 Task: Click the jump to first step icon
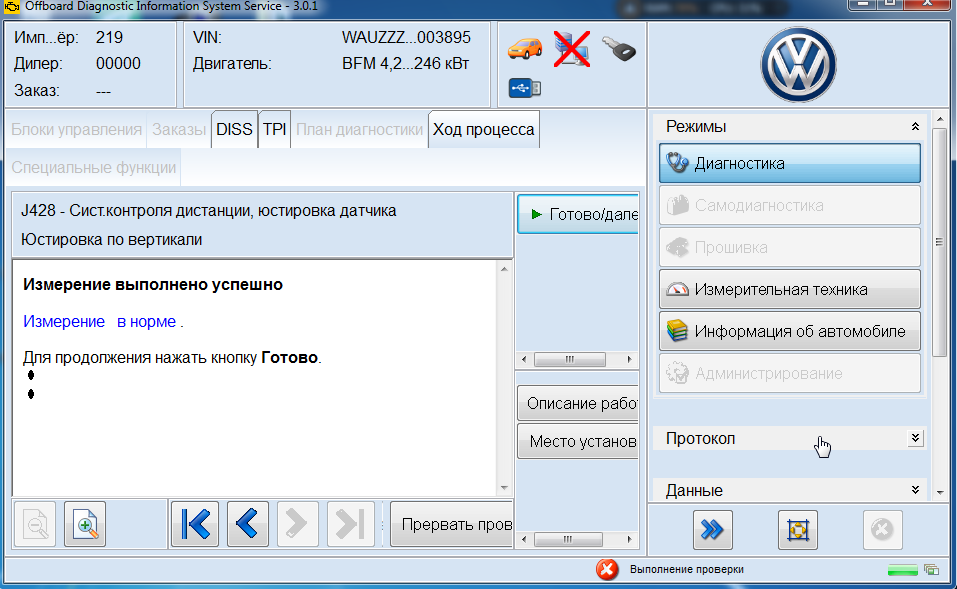(195, 524)
